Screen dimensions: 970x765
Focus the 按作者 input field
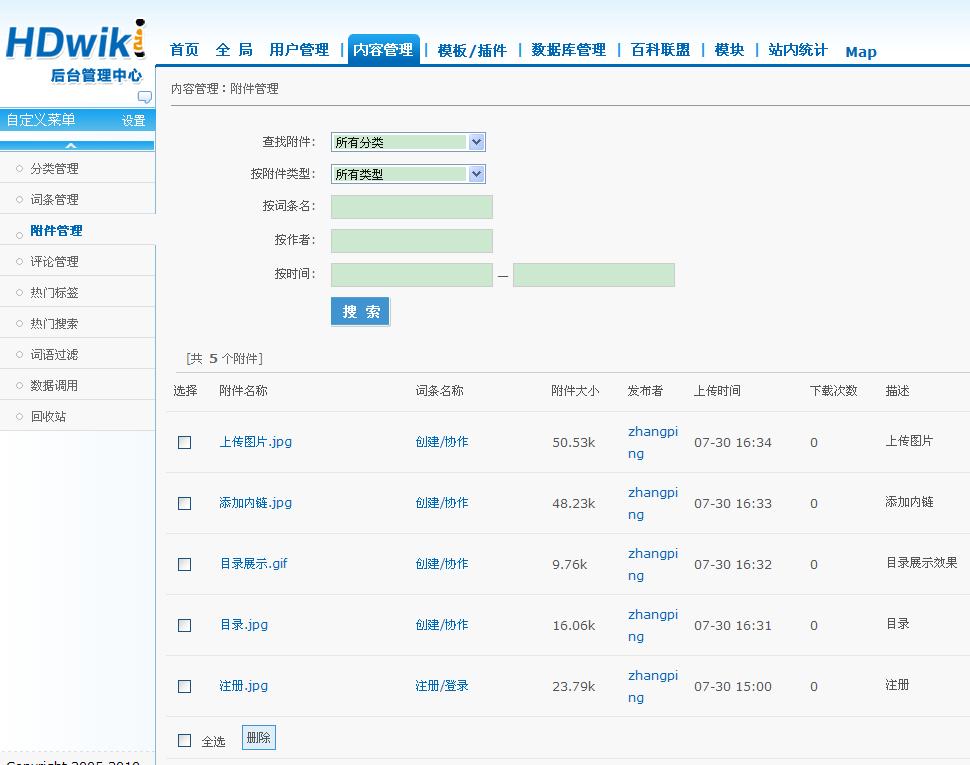click(412, 241)
